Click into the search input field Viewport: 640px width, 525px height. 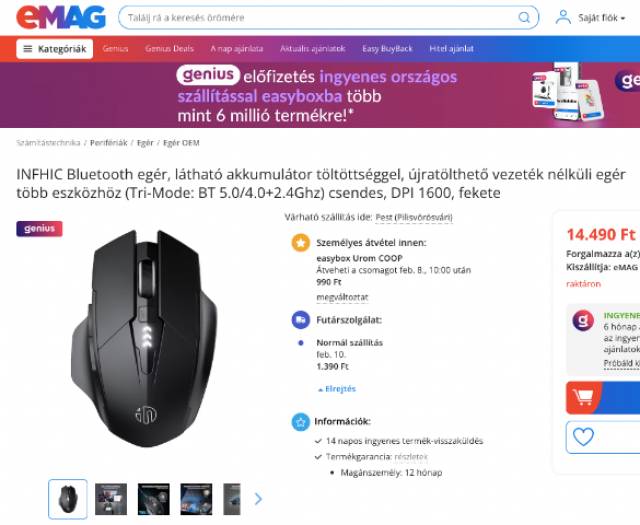point(318,18)
